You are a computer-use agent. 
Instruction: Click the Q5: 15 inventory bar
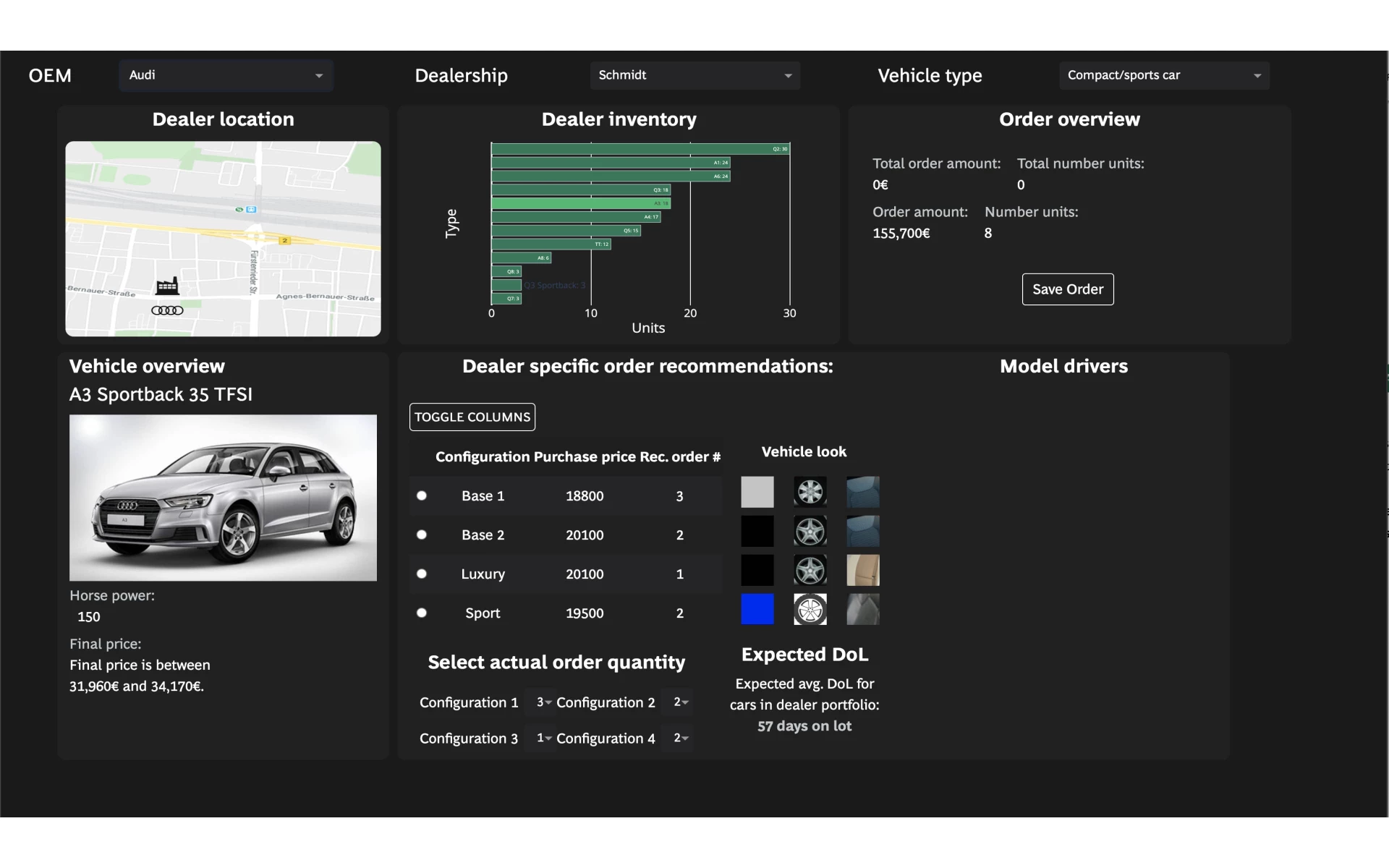coord(566,231)
